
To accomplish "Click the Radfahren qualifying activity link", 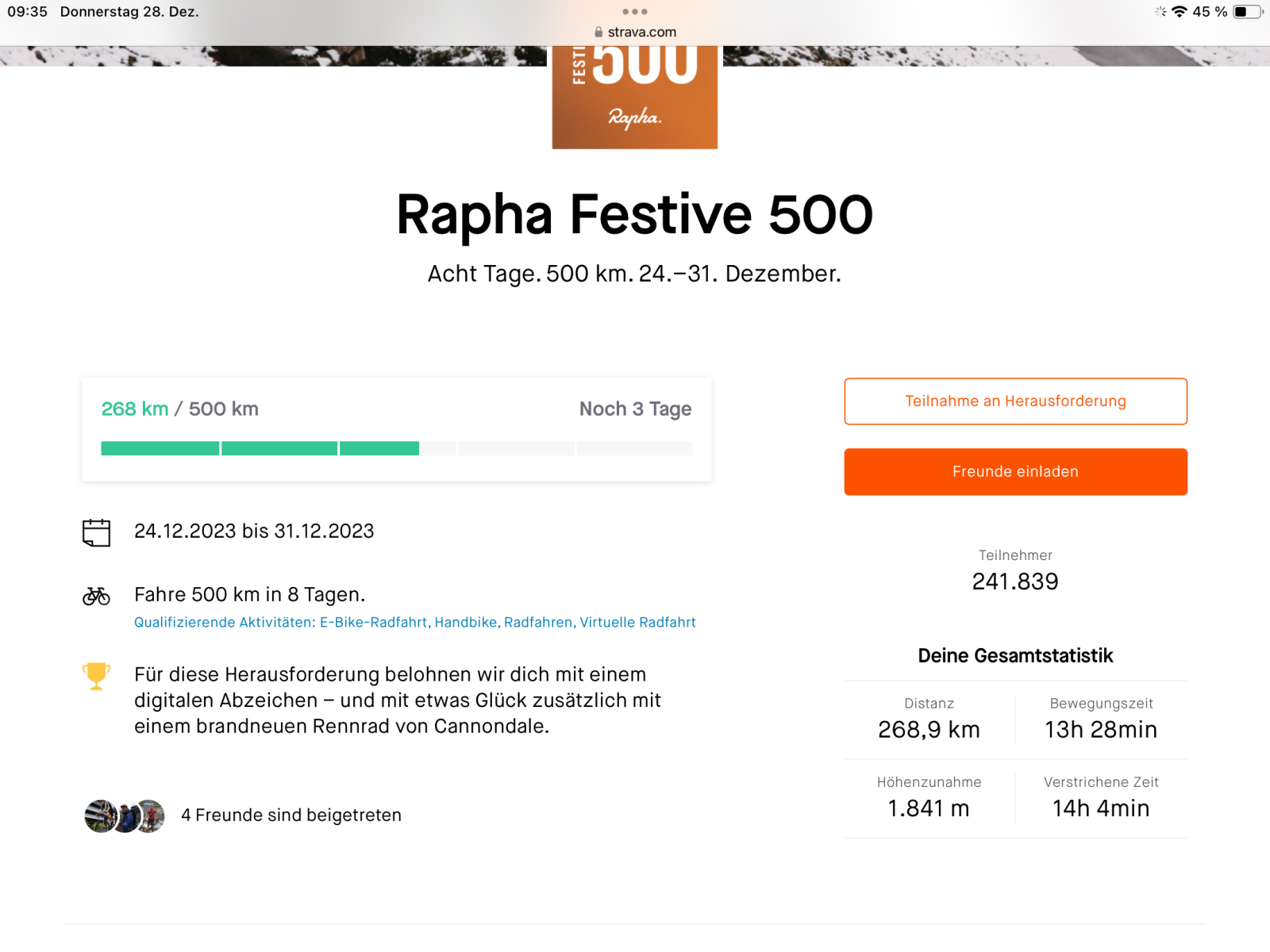I will click(538, 623).
